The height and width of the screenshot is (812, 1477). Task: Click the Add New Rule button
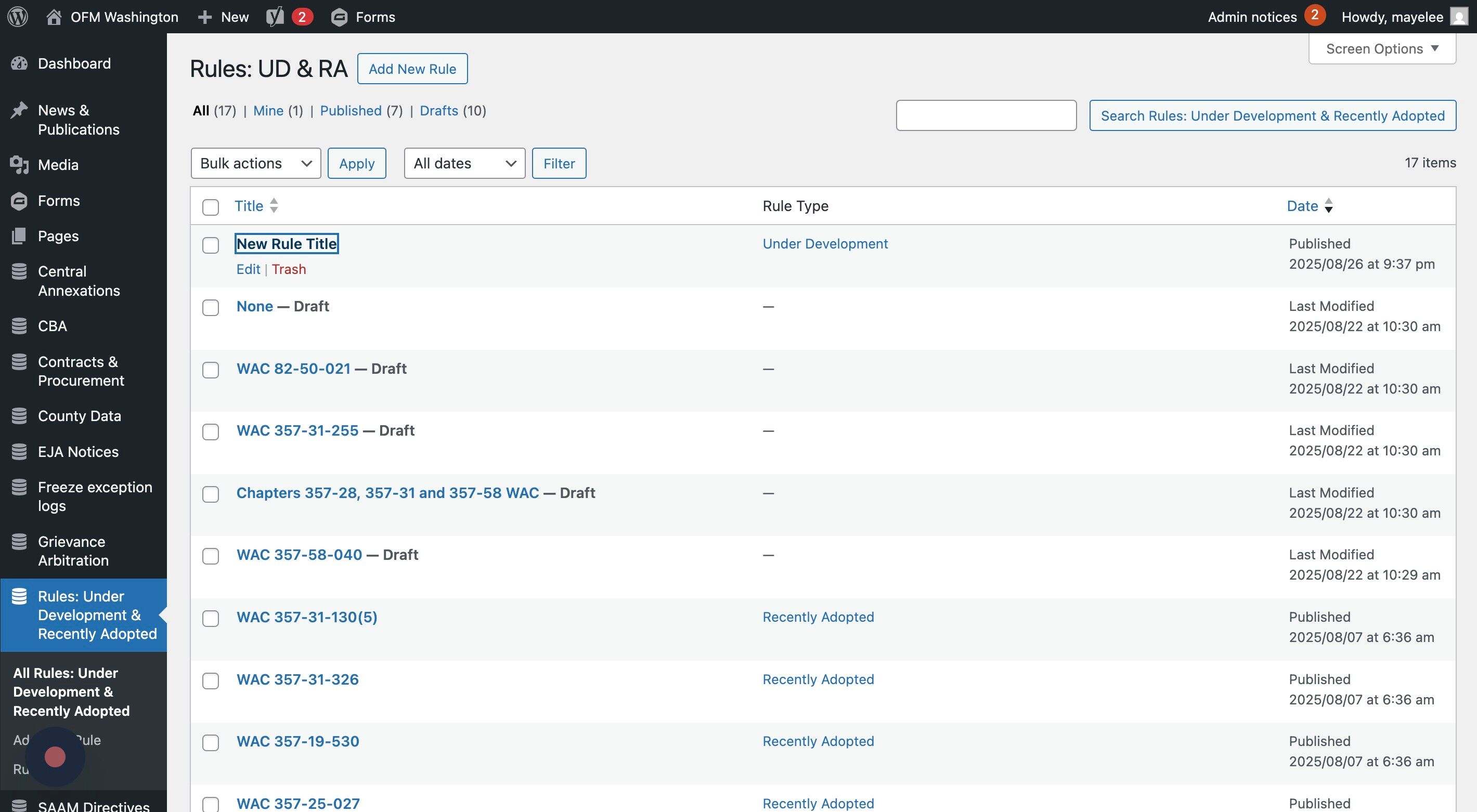[x=412, y=69]
